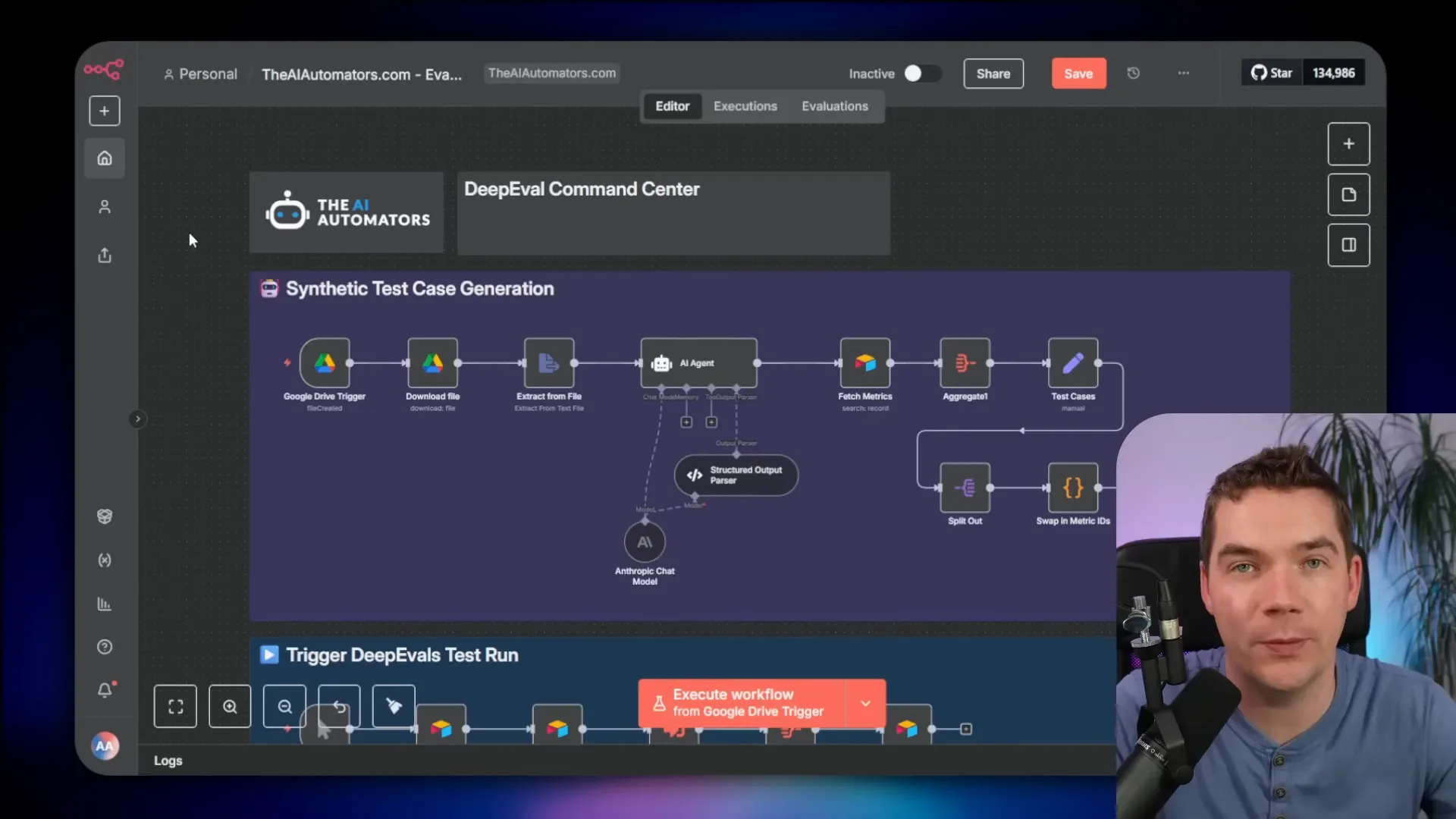The height and width of the screenshot is (819, 1456).
Task: Click the Personal project breadcrumb
Action: (x=200, y=74)
